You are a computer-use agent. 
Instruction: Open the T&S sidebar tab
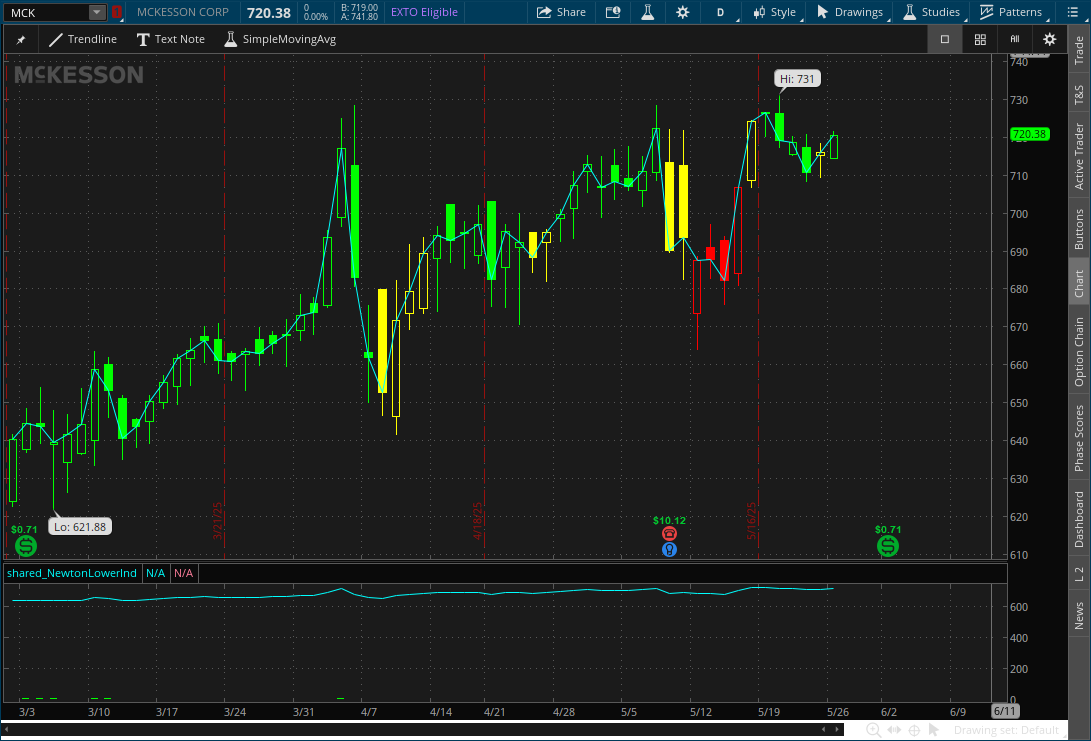pyautogui.click(x=1079, y=95)
